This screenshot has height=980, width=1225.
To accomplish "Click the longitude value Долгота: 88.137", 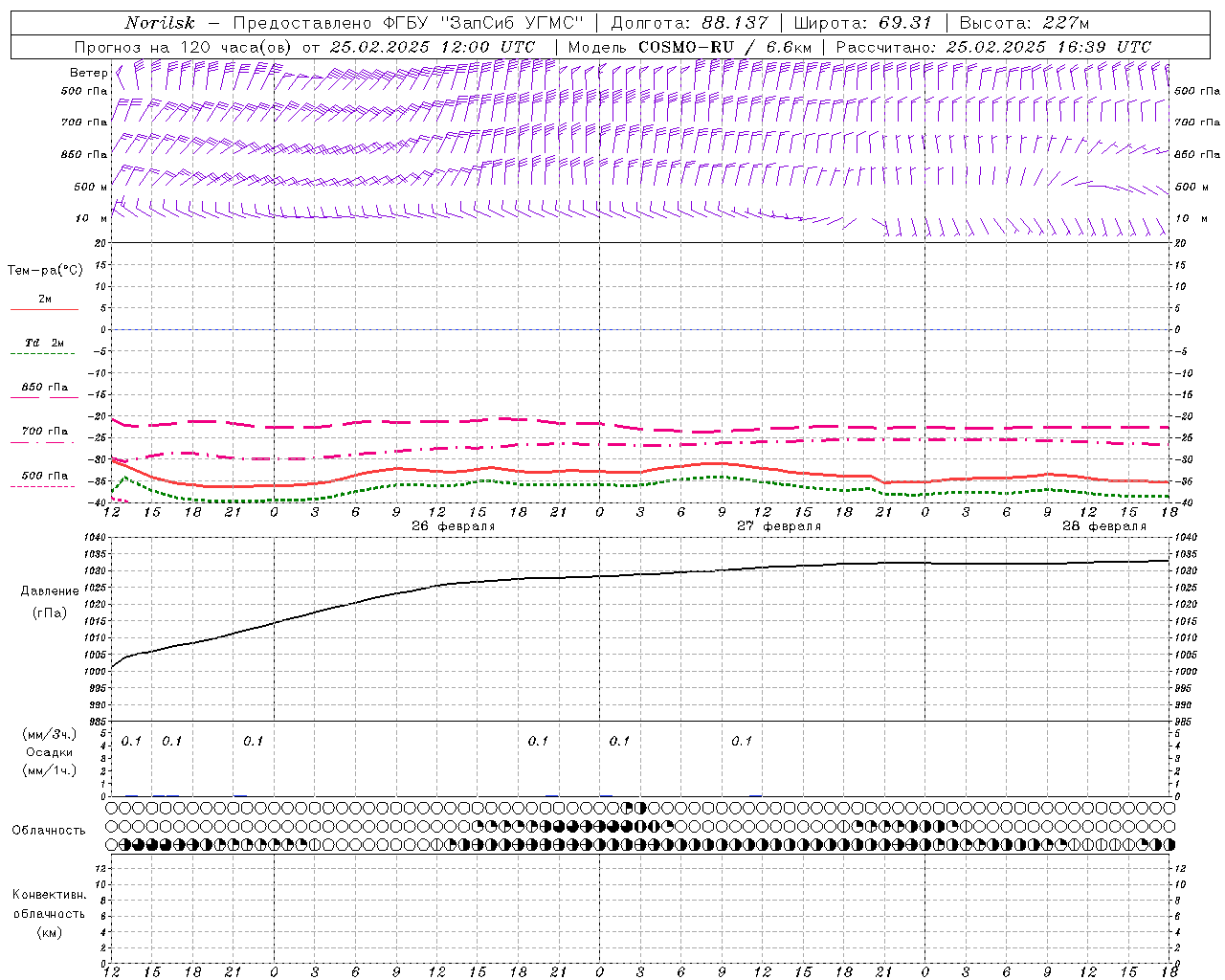I will (x=689, y=23).
